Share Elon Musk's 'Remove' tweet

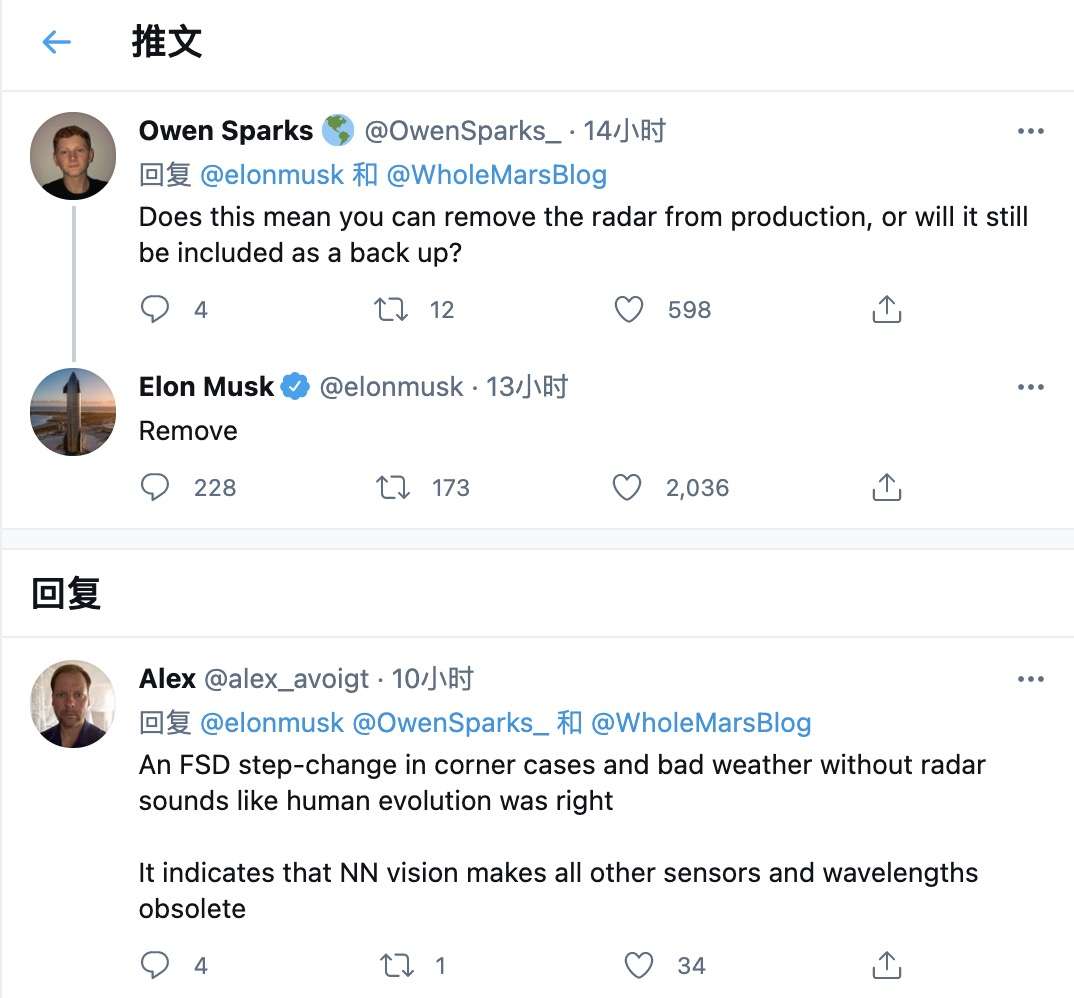tap(886, 488)
